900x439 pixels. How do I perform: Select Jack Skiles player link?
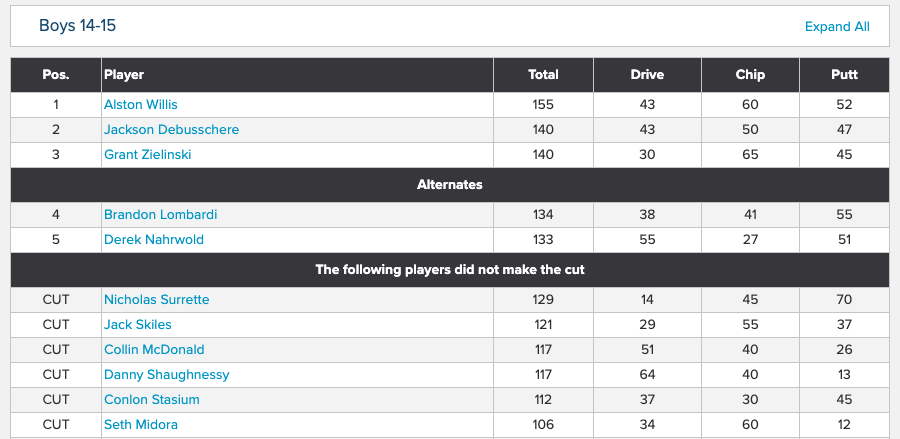click(138, 324)
